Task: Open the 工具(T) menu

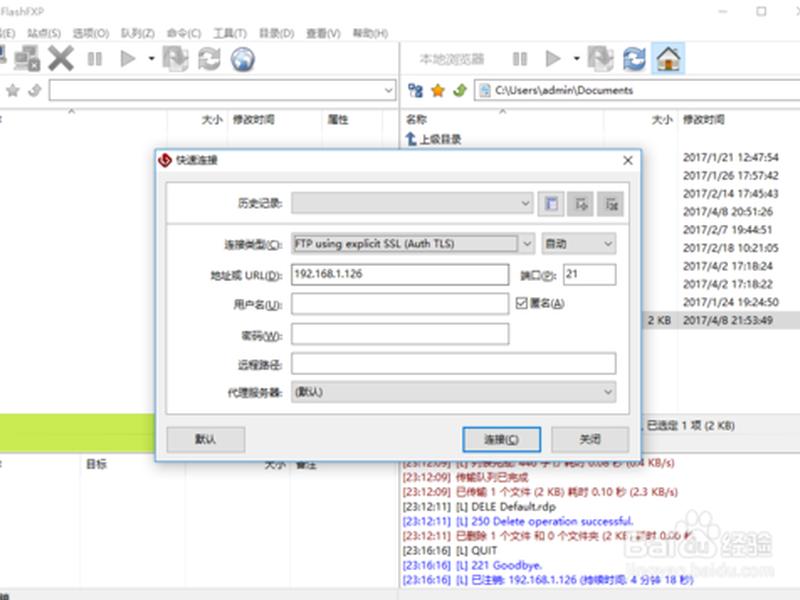Action: click(230, 34)
